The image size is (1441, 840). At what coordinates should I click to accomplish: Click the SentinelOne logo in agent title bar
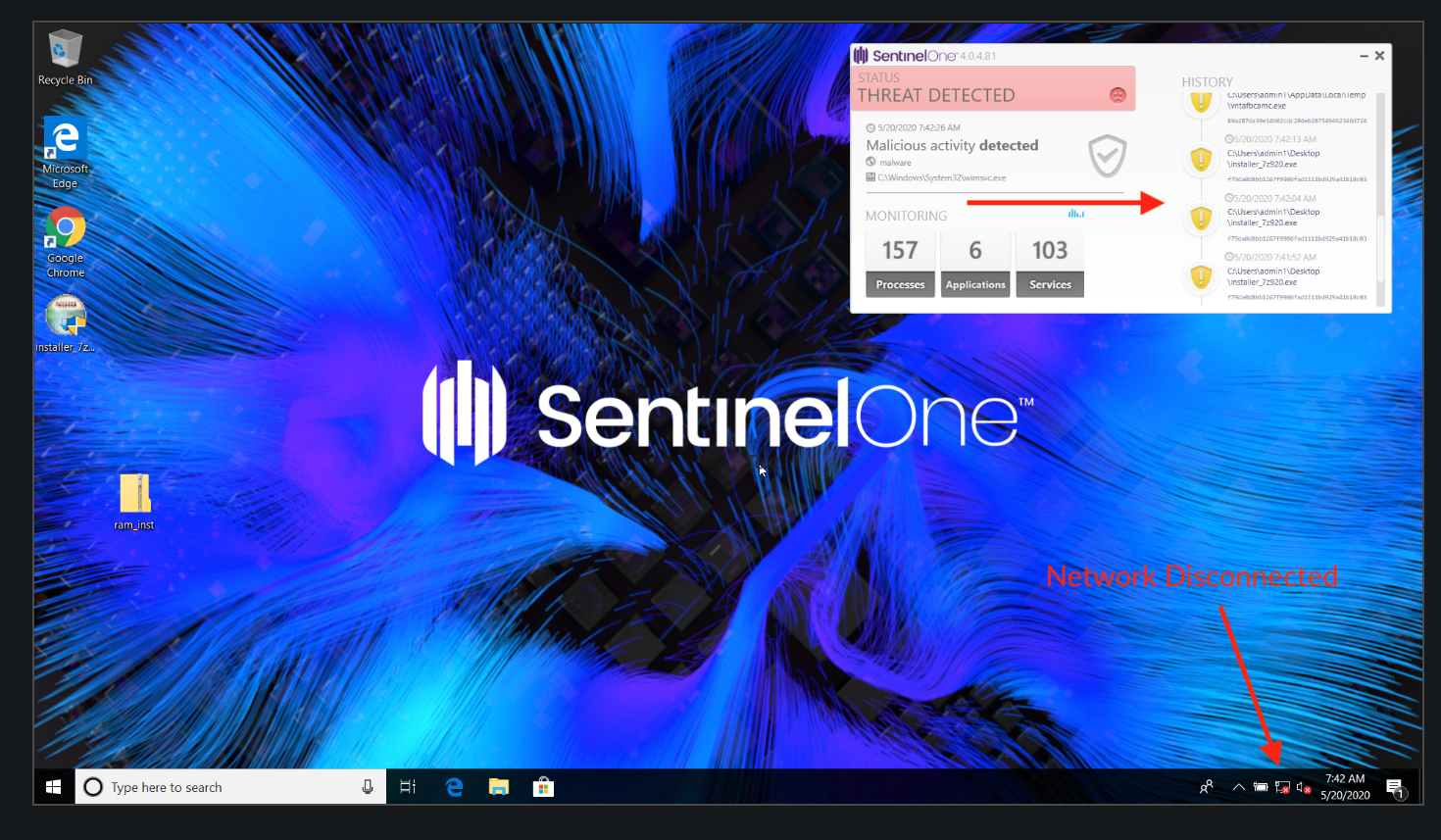(x=904, y=56)
